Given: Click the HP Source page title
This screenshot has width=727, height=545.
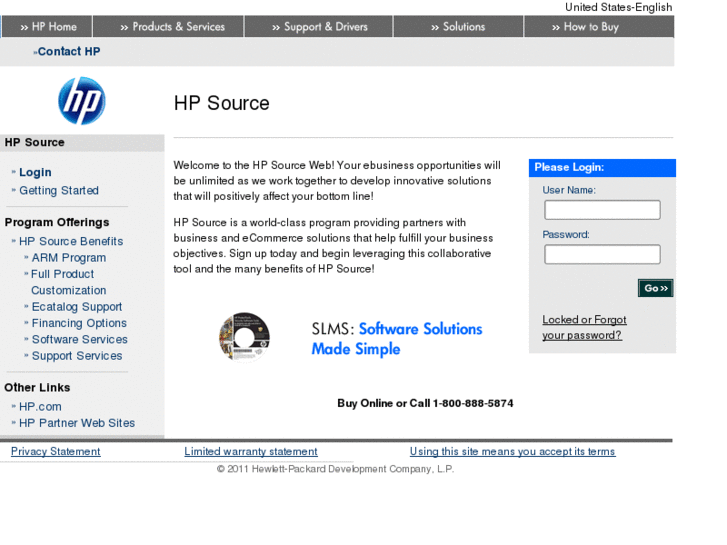Looking at the screenshot, I should click(222, 103).
